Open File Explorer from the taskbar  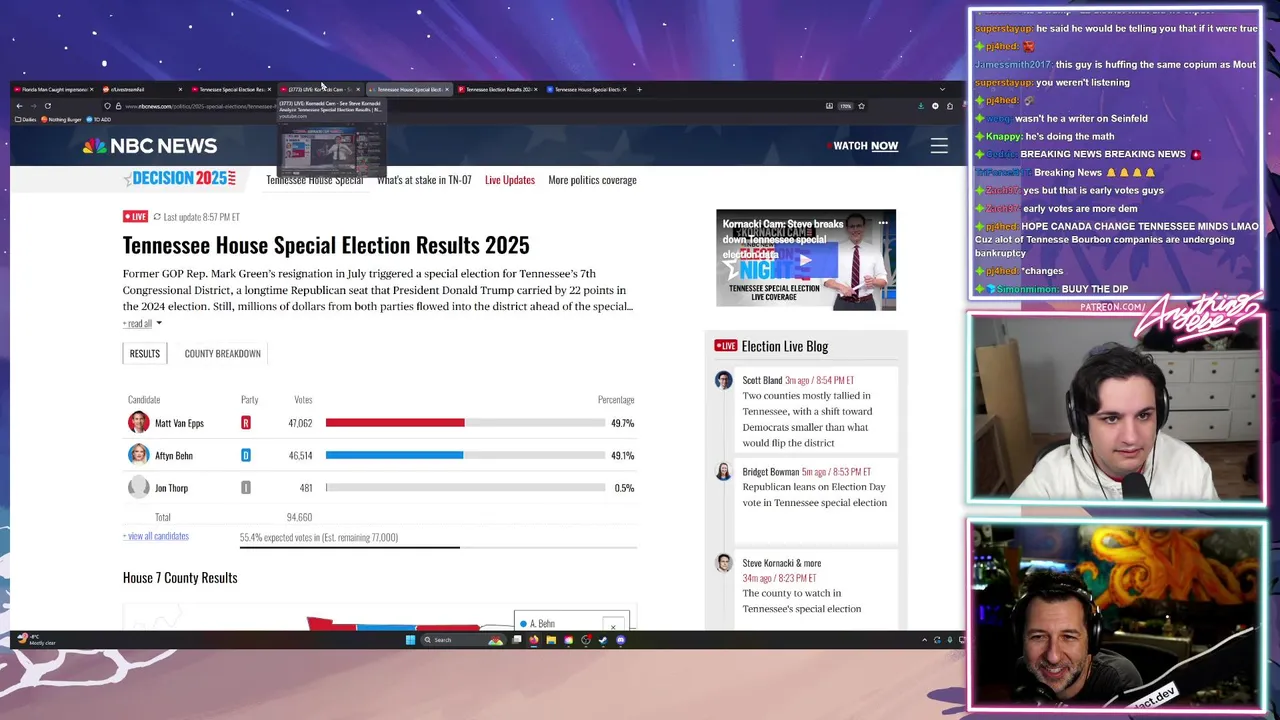click(x=551, y=640)
